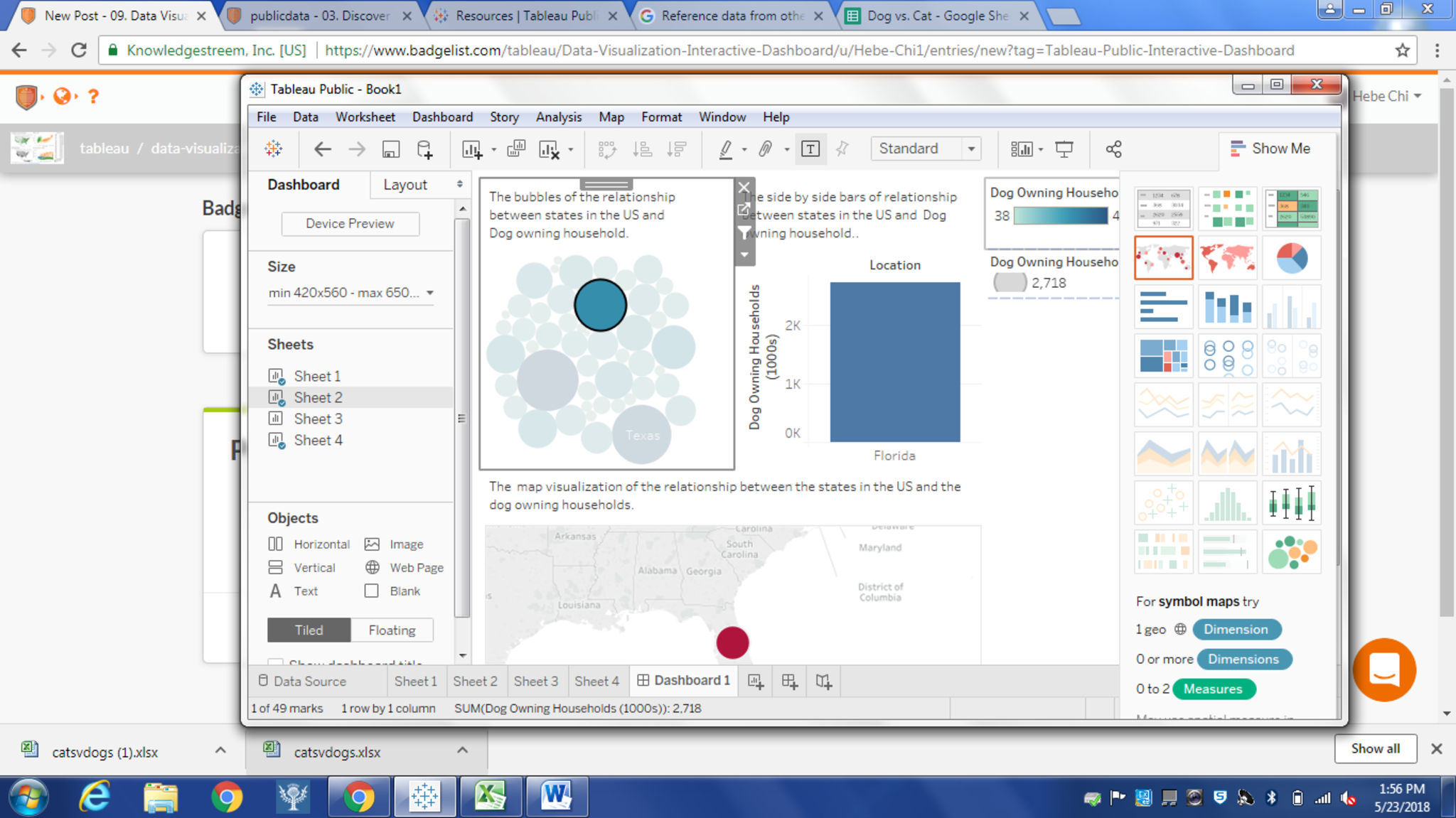Select the packed bubbles chart type
Screen dimensions: 1456x818
[x=1291, y=552]
